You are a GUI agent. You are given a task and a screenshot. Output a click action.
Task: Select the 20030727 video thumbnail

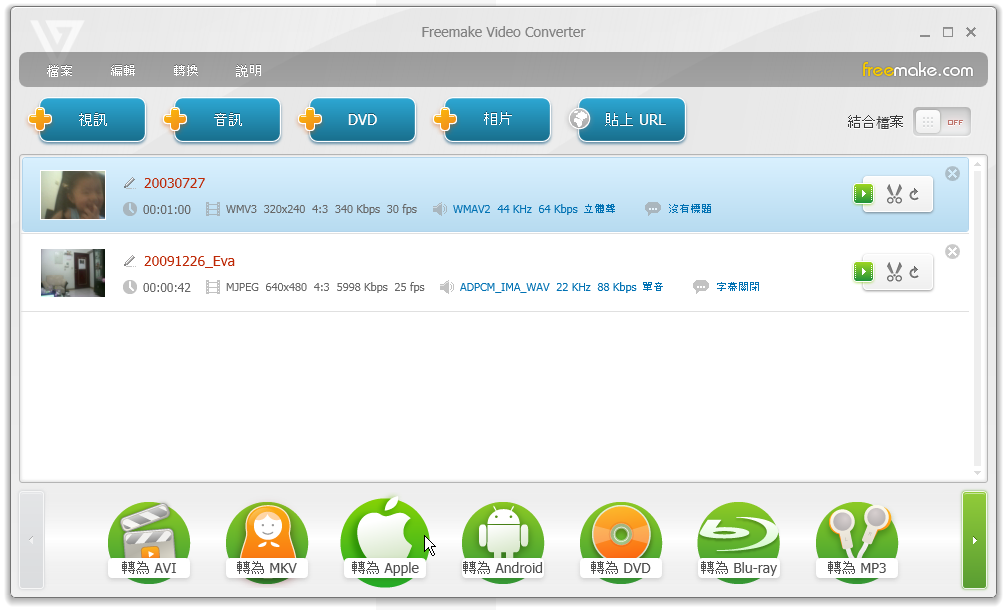click(73, 195)
